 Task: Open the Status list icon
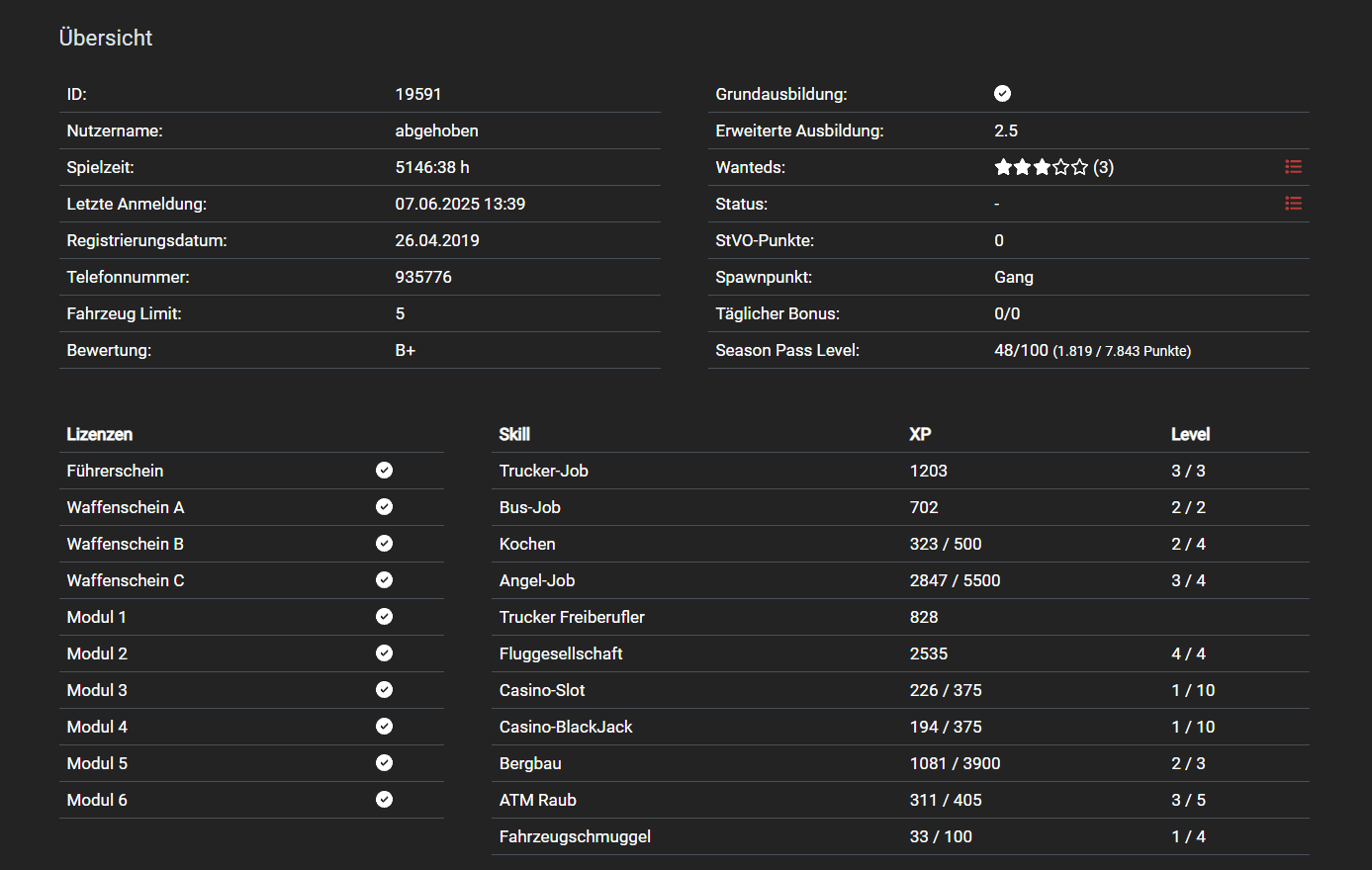click(x=1293, y=204)
